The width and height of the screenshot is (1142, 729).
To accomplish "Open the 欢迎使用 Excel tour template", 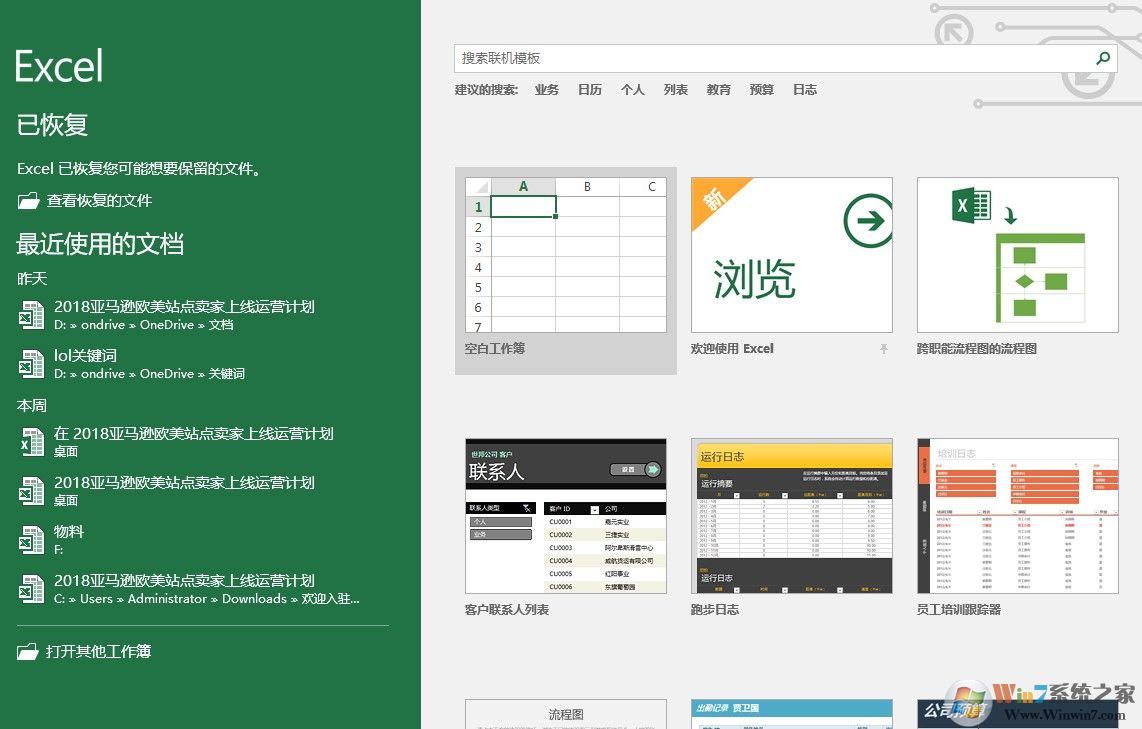I will click(792, 255).
